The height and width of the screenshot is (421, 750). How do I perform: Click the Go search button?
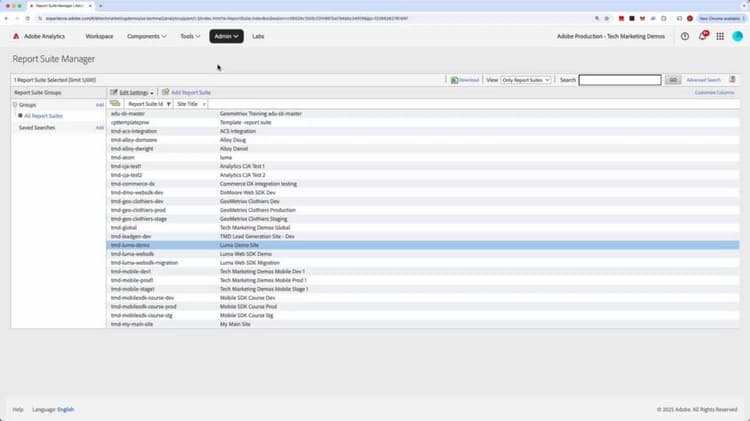tap(673, 80)
